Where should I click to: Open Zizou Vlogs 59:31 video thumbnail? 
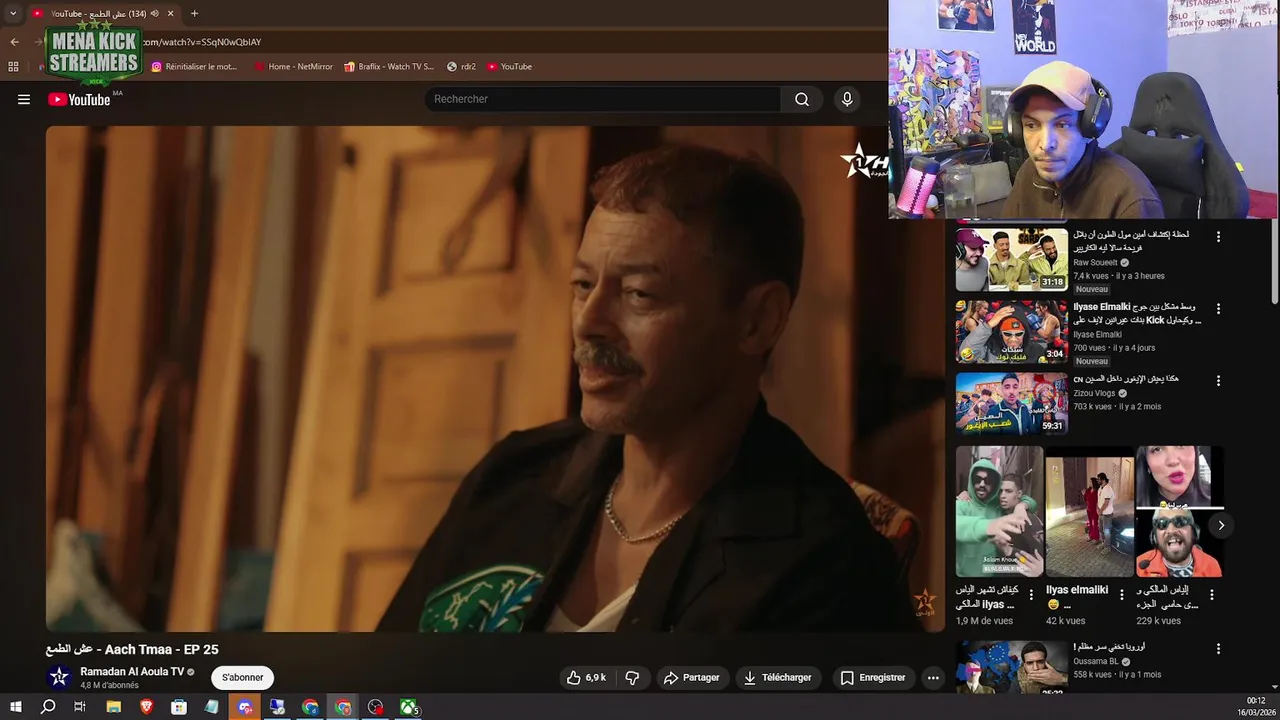click(1011, 404)
